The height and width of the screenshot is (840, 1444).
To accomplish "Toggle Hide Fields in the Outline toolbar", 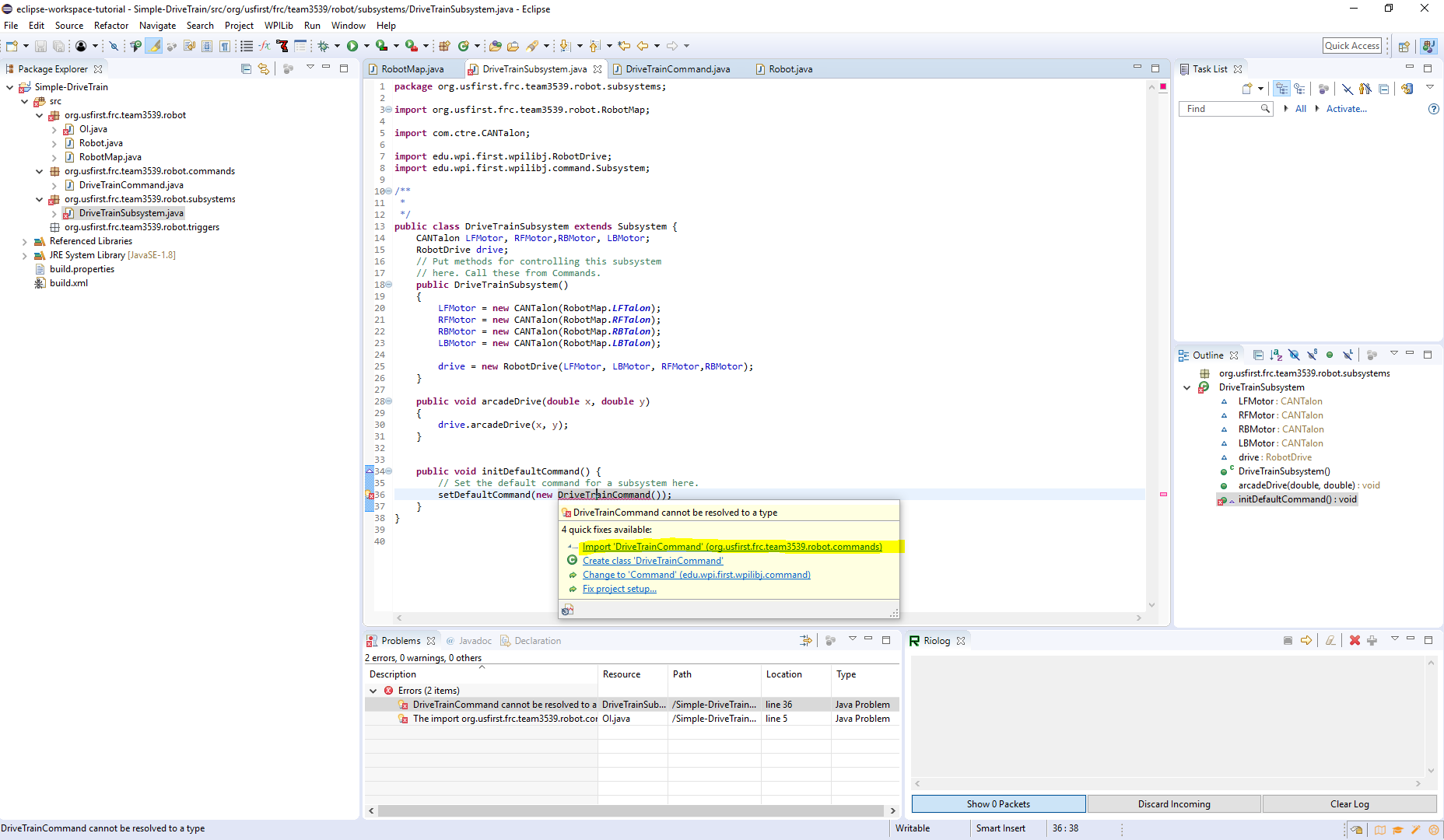I will pos(1294,355).
